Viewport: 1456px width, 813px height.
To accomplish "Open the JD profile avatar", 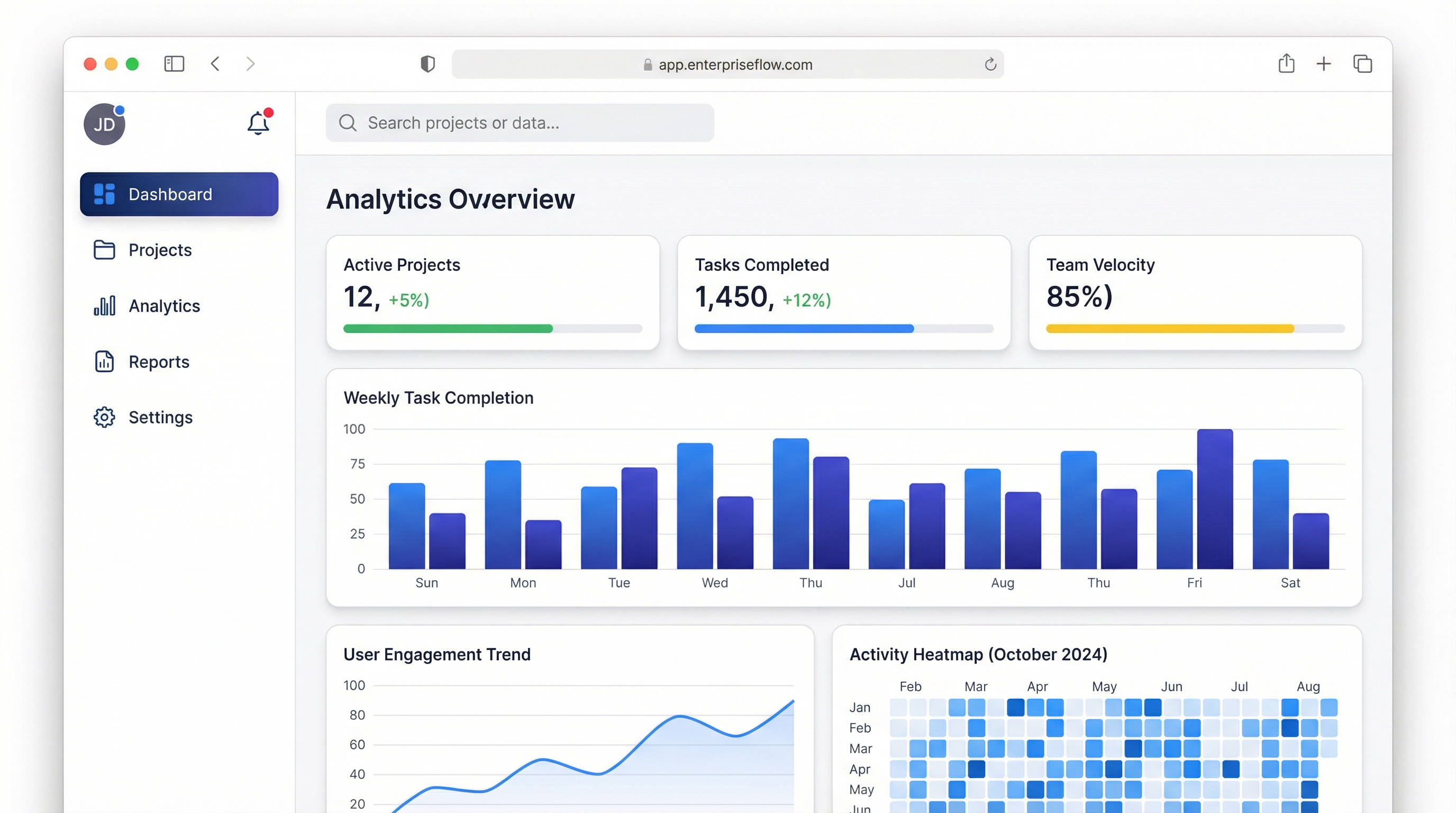I will point(104,124).
